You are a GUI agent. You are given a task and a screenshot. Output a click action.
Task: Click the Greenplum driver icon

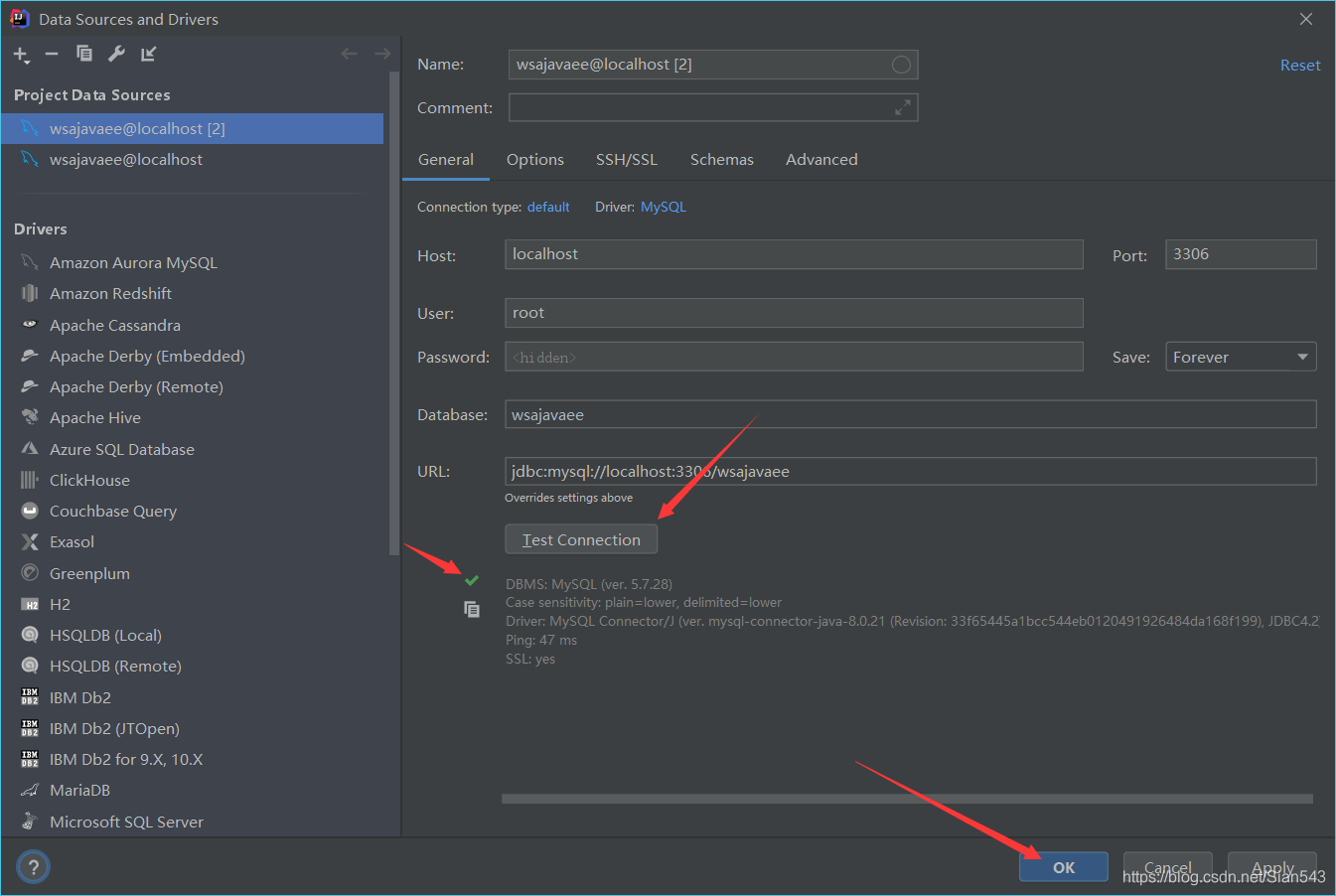[30, 573]
